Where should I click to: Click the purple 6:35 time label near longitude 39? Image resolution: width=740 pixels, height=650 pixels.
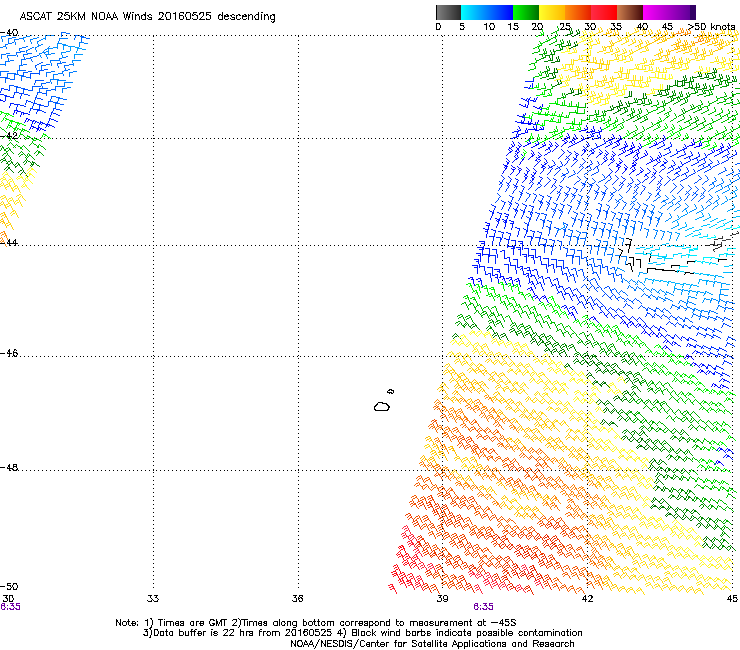tap(484, 607)
